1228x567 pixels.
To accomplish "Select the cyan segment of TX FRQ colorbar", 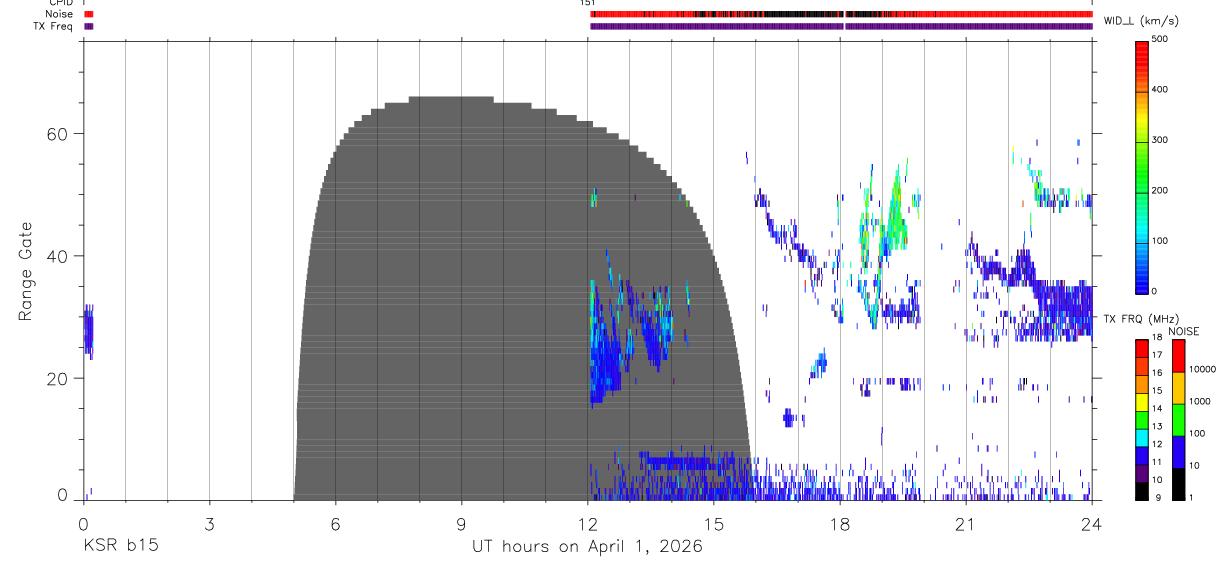I will point(1142,437).
